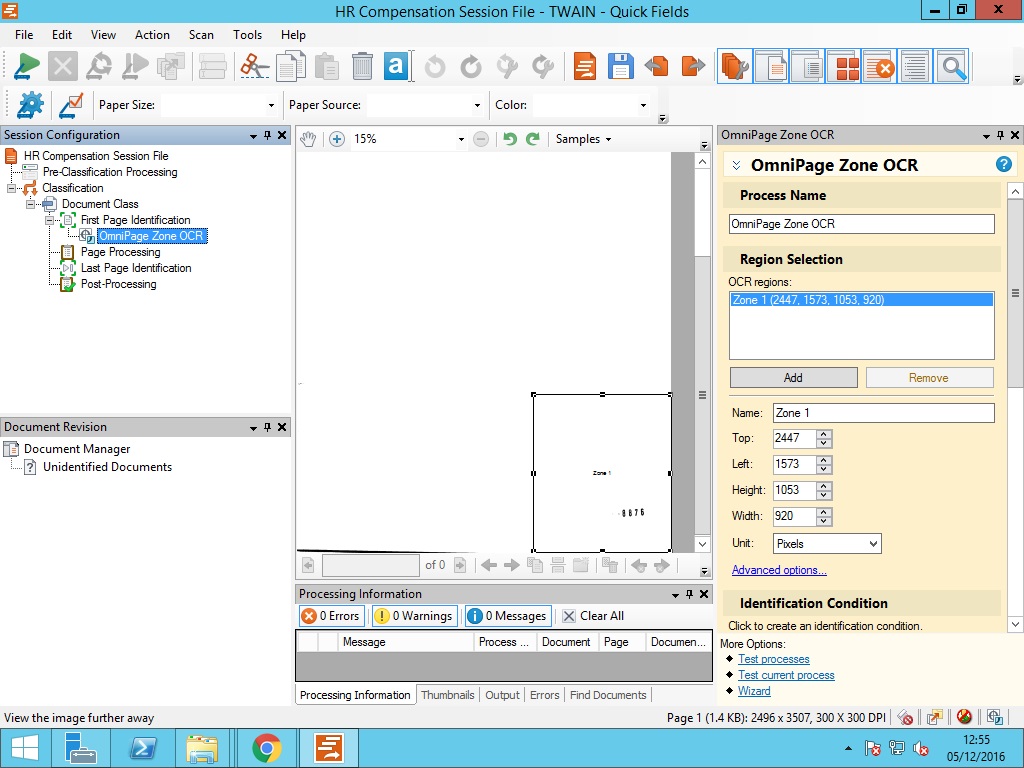The height and width of the screenshot is (768, 1024).
Task: Open the Unit dropdown showing Pixels
Action: click(826, 544)
